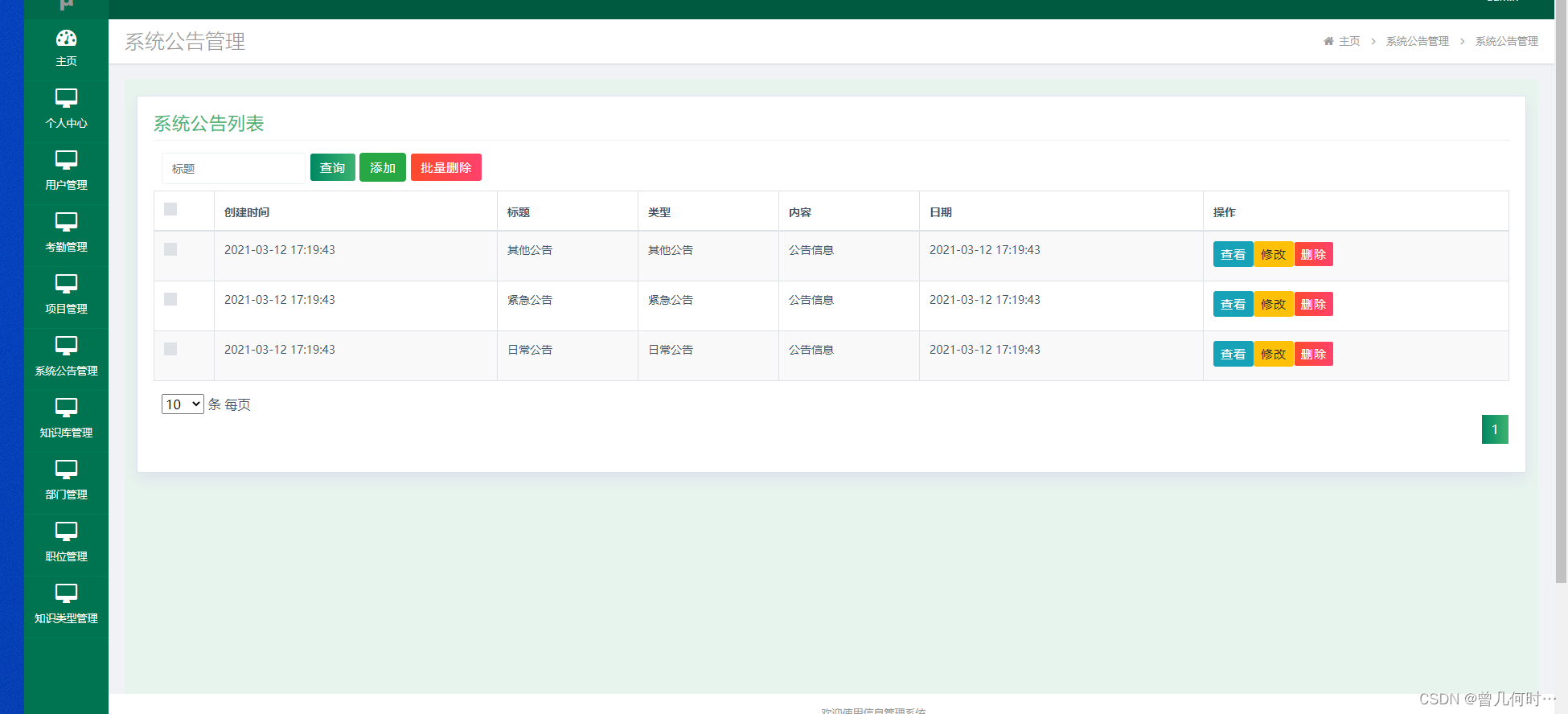
Task: Open 个人中心 monitor icon in sidebar
Action: click(x=66, y=98)
